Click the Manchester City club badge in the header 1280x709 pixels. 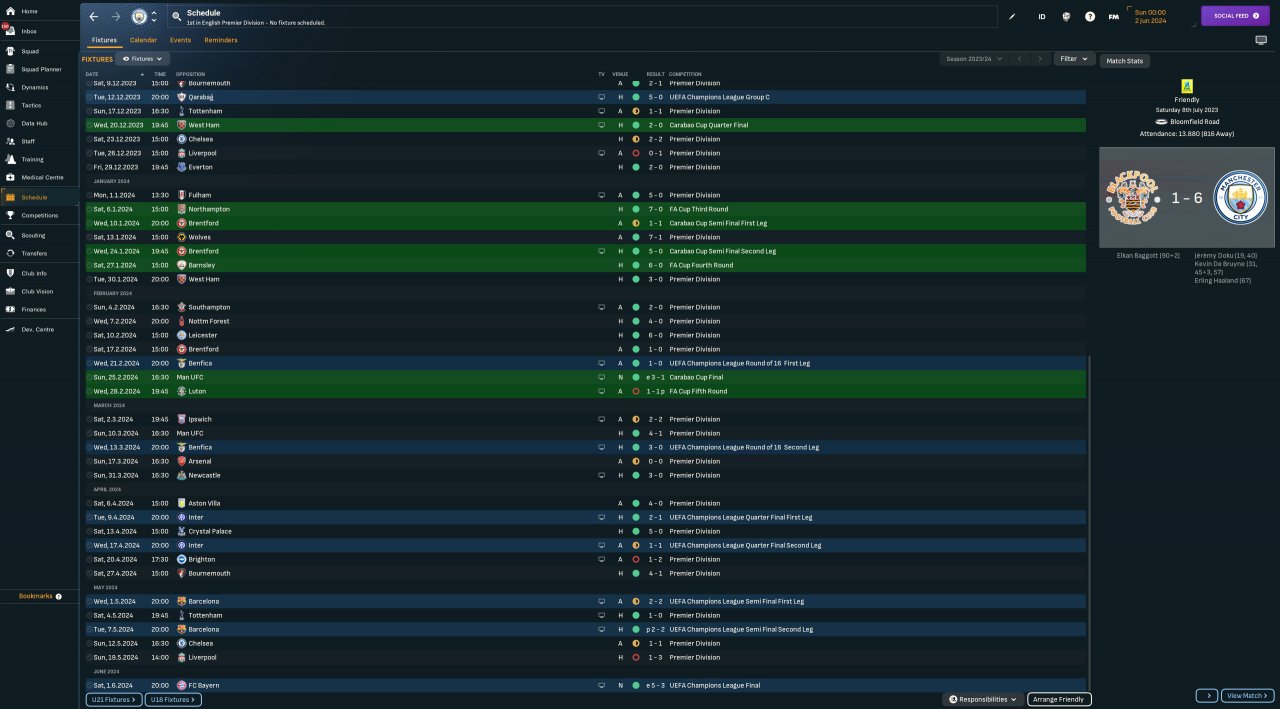click(x=139, y=17)
